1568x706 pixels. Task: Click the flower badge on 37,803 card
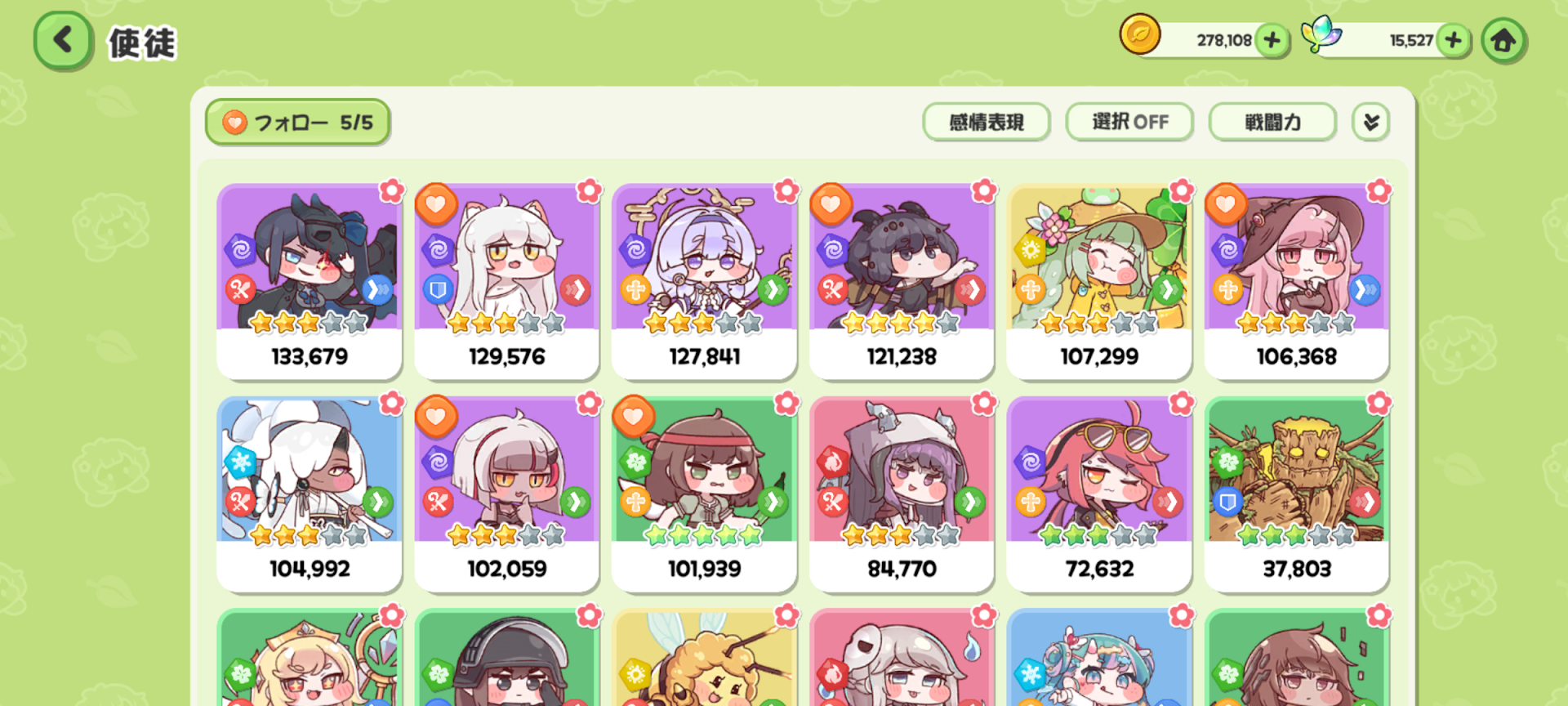[x=1379, y=403]
